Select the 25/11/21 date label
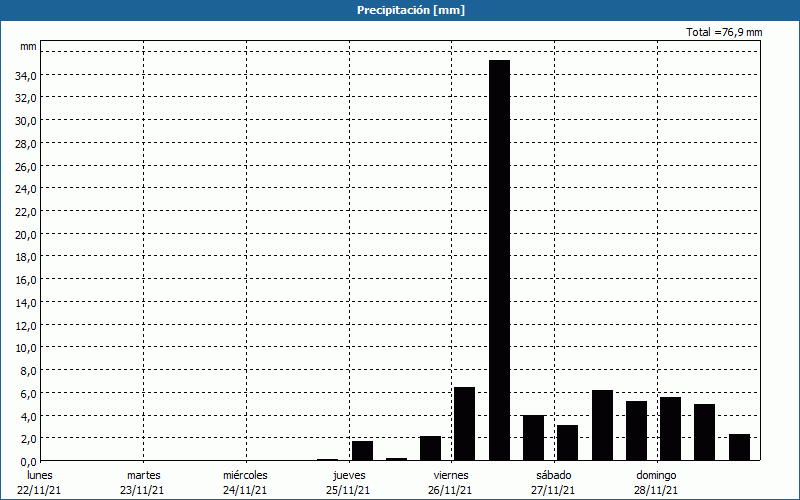This screenshot has height=500, width=800. [x=348, y=490]
